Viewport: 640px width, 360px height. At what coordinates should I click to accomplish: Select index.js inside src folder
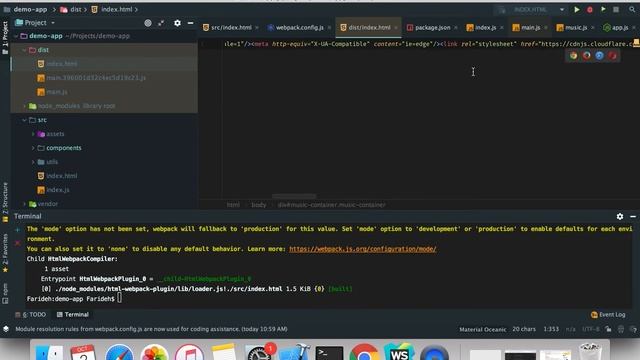click(x=58, y=190)
